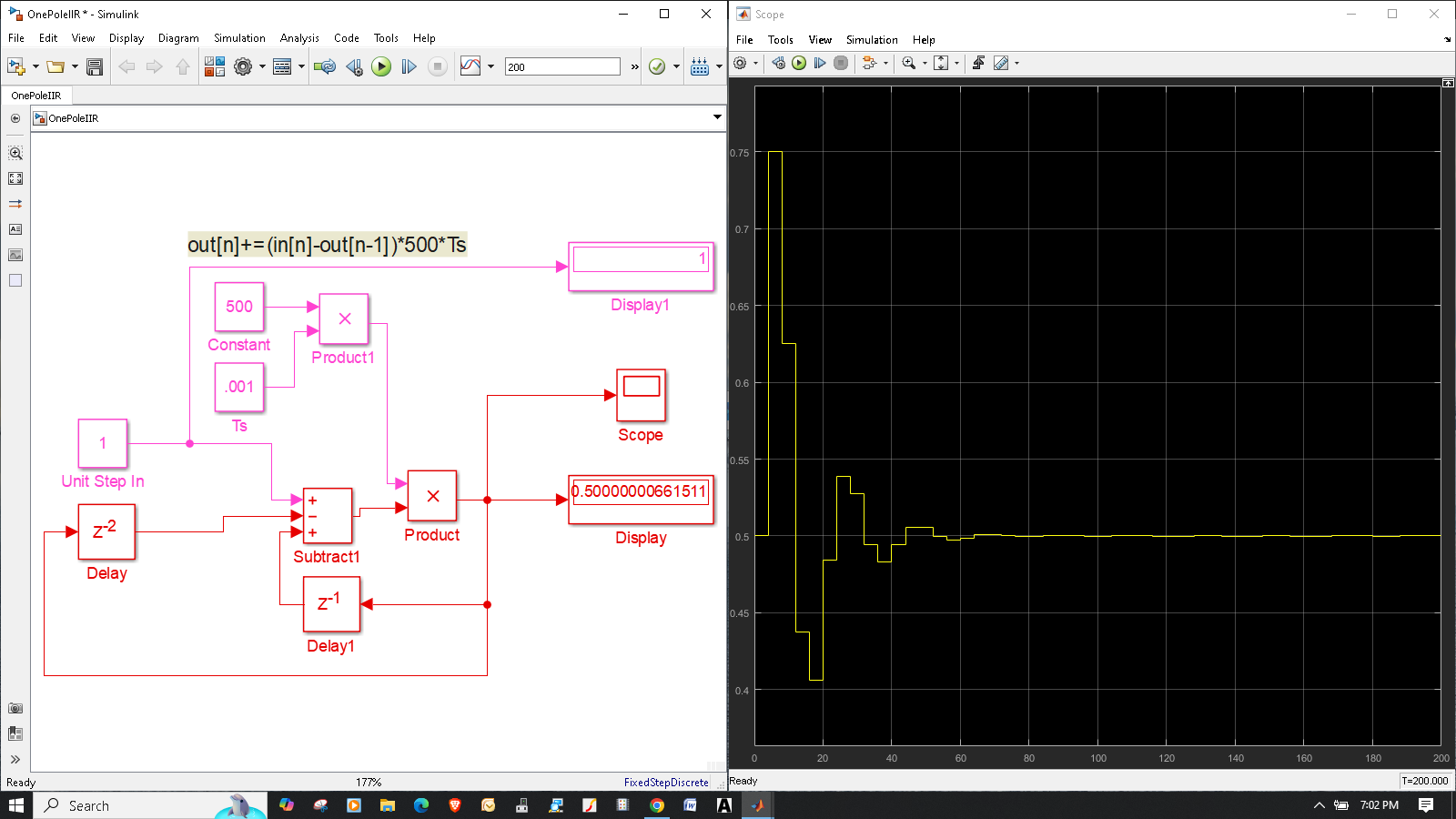The width and height of the screenshot is (1456, 819).
Task: Save the model with the floppy disk icon
Action: point(95,66)
